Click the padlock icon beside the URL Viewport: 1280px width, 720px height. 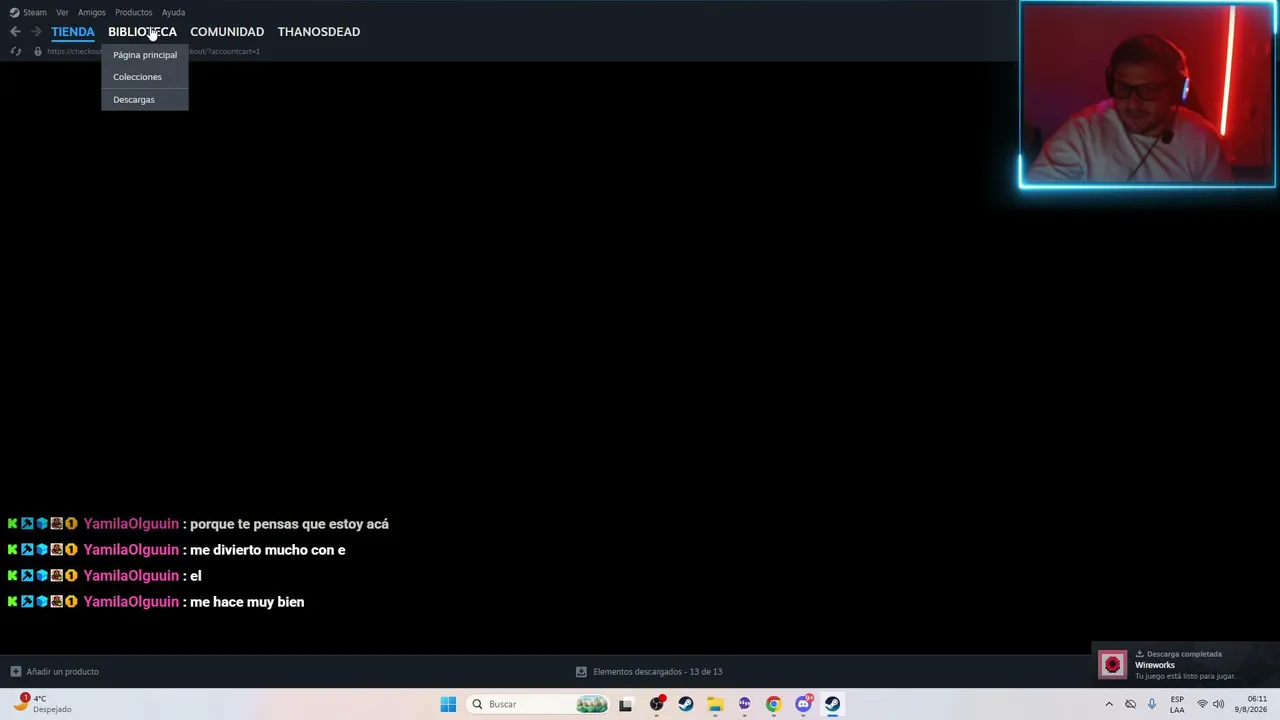coord(38,51)
